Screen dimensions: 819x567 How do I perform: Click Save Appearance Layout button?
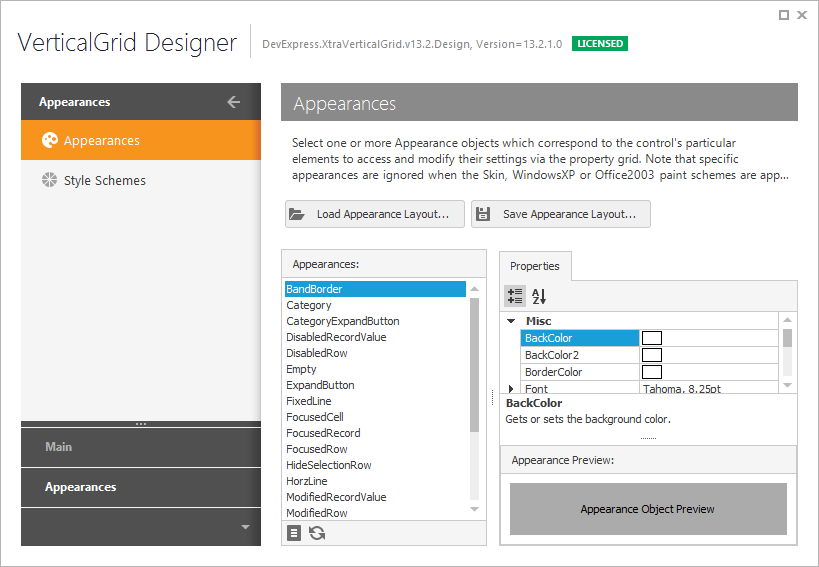pos(560,214)
